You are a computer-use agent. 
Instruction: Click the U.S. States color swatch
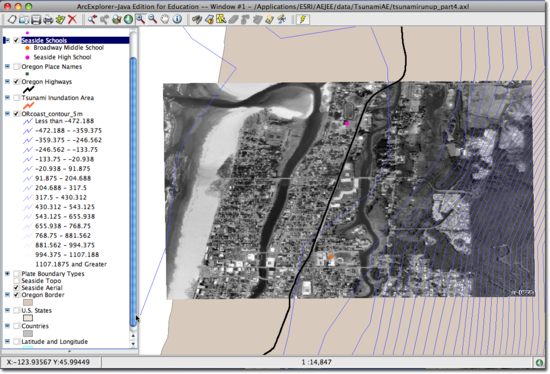click(28, 318)
